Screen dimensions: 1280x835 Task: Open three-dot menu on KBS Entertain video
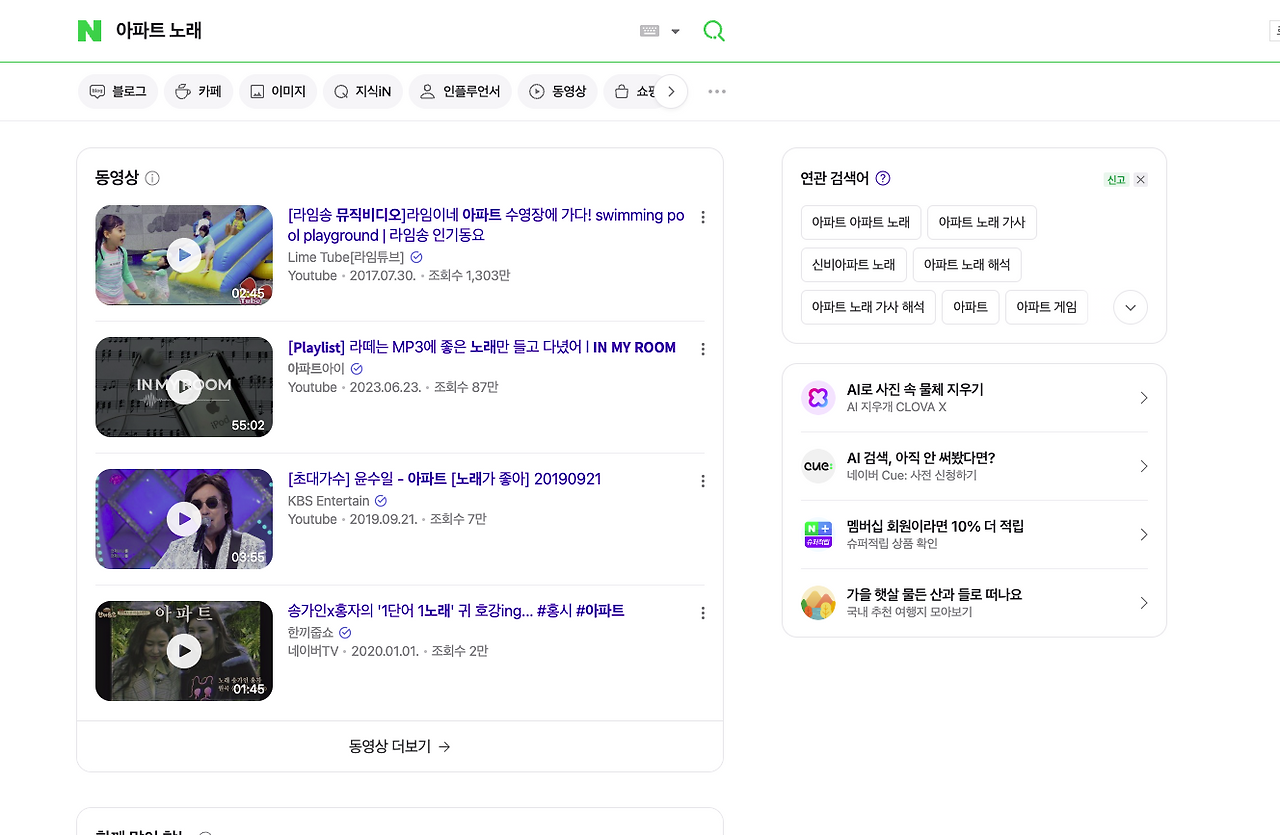[702, 481]
